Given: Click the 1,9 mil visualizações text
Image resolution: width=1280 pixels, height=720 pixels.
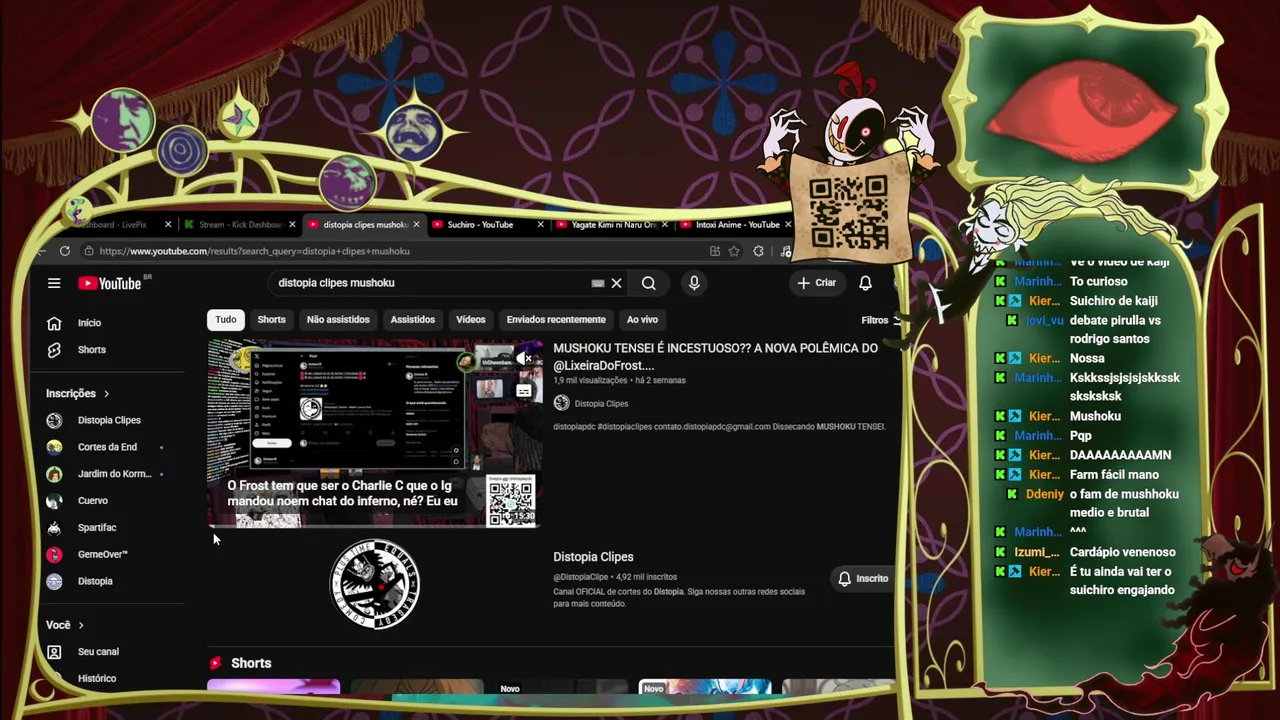Looking at the screenshot, I should (590, 381).
